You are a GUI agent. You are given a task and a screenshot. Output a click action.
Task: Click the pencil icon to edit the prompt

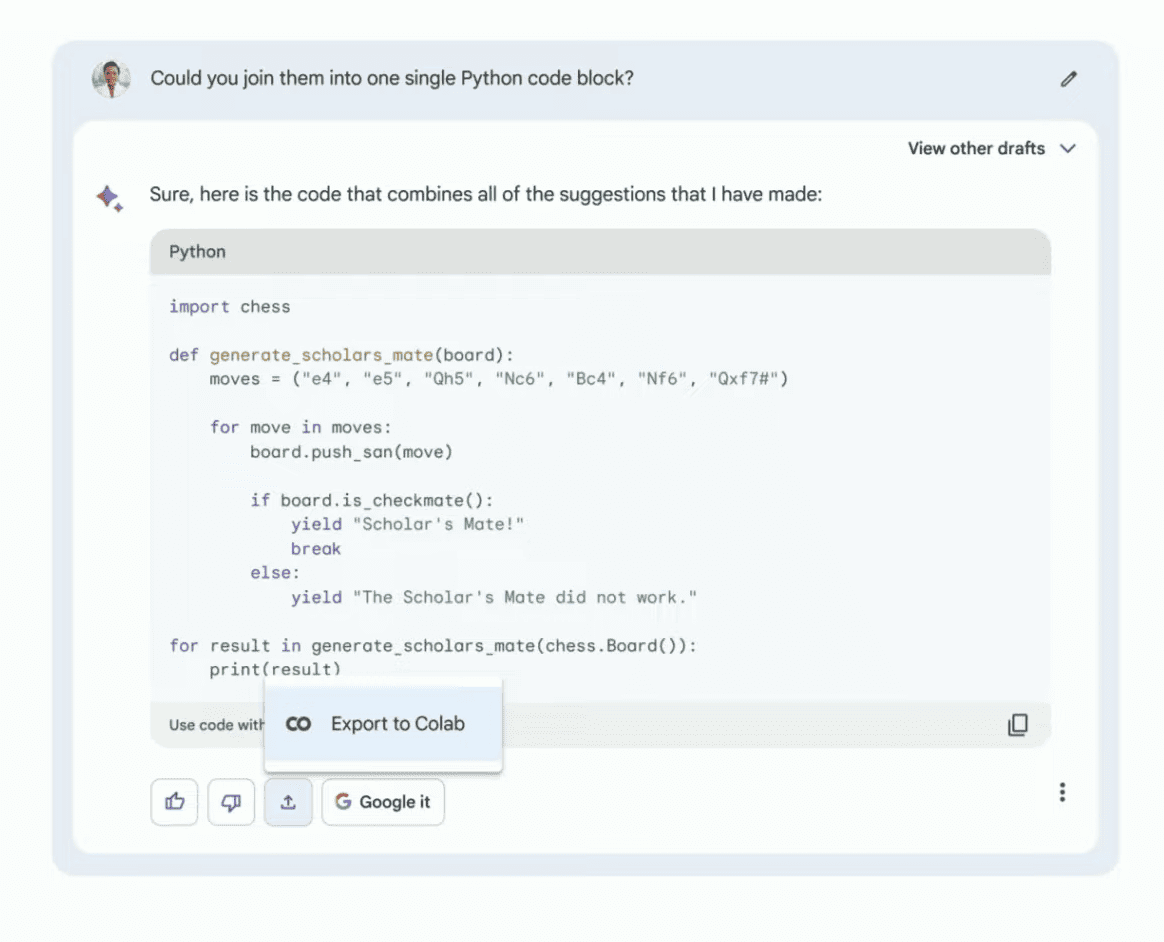[x=1068, y=79]
